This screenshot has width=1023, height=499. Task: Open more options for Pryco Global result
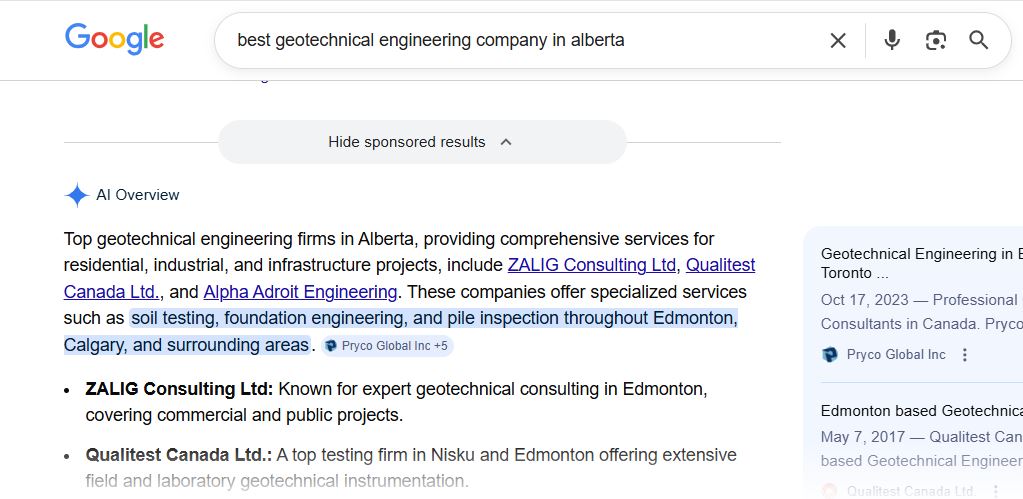(965, 355)
